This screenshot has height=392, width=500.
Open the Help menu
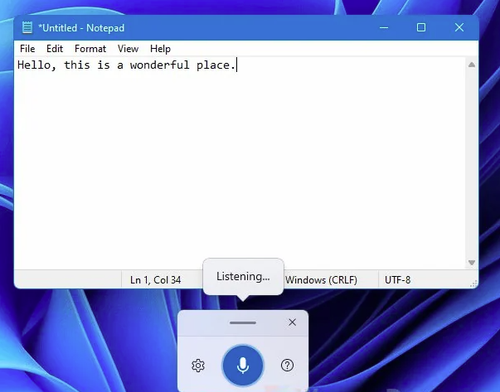pos(160,49)
